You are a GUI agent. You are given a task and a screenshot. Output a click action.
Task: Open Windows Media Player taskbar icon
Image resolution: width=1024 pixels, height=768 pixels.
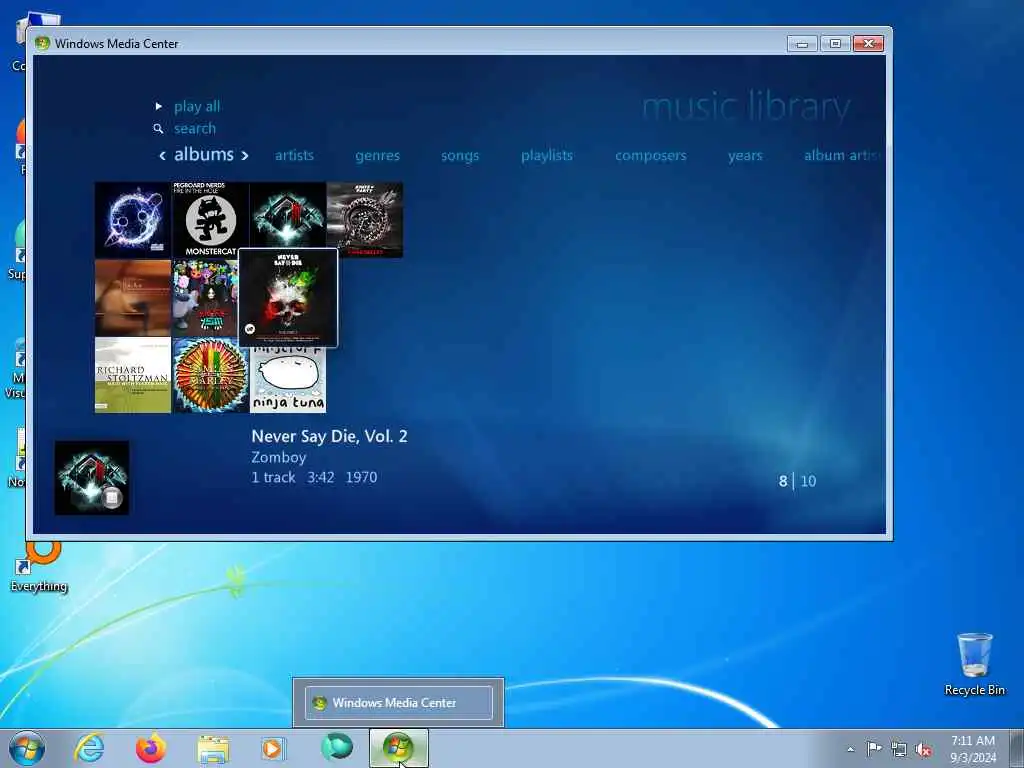273,749
